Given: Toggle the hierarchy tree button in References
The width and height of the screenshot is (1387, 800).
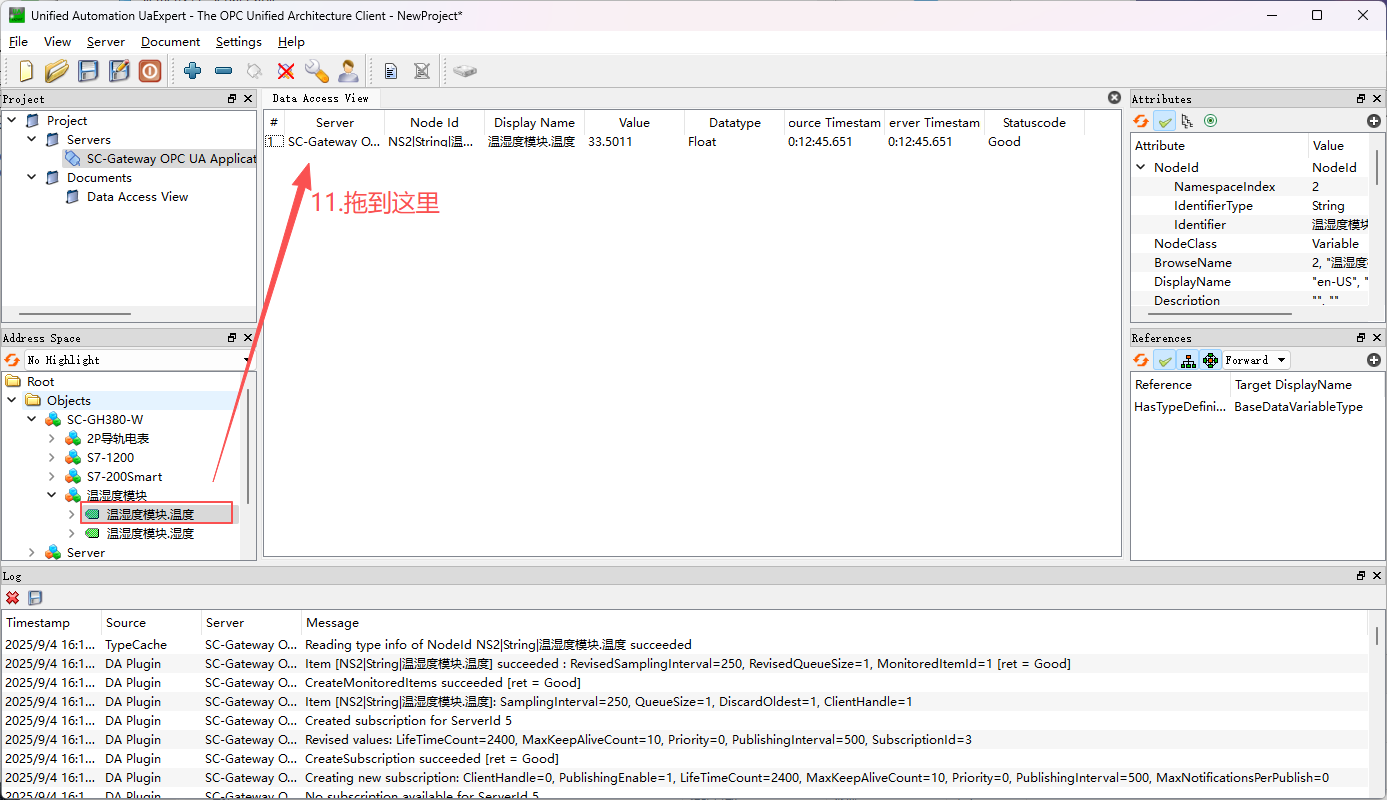Looking at the screenshot, I should 1188,360.
